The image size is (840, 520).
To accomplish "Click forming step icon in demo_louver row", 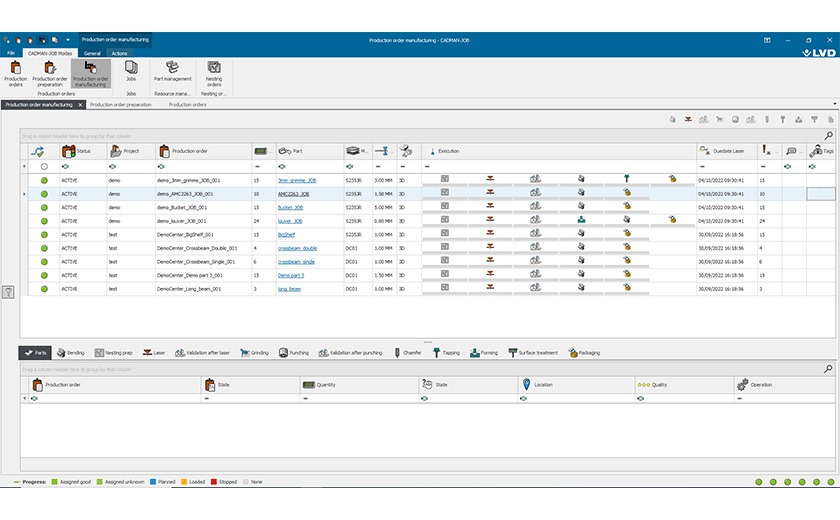I will pyautogui.click(x=581, y=220).
